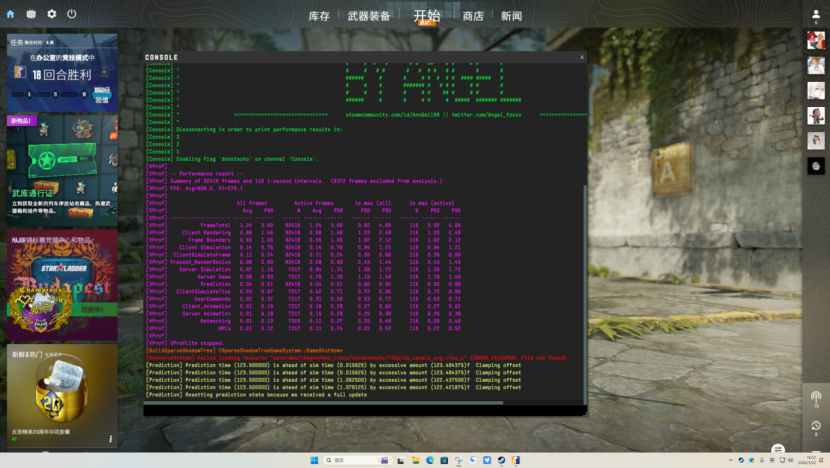
Task: Go to the 商店 store tab
Action: pos(473,16)
